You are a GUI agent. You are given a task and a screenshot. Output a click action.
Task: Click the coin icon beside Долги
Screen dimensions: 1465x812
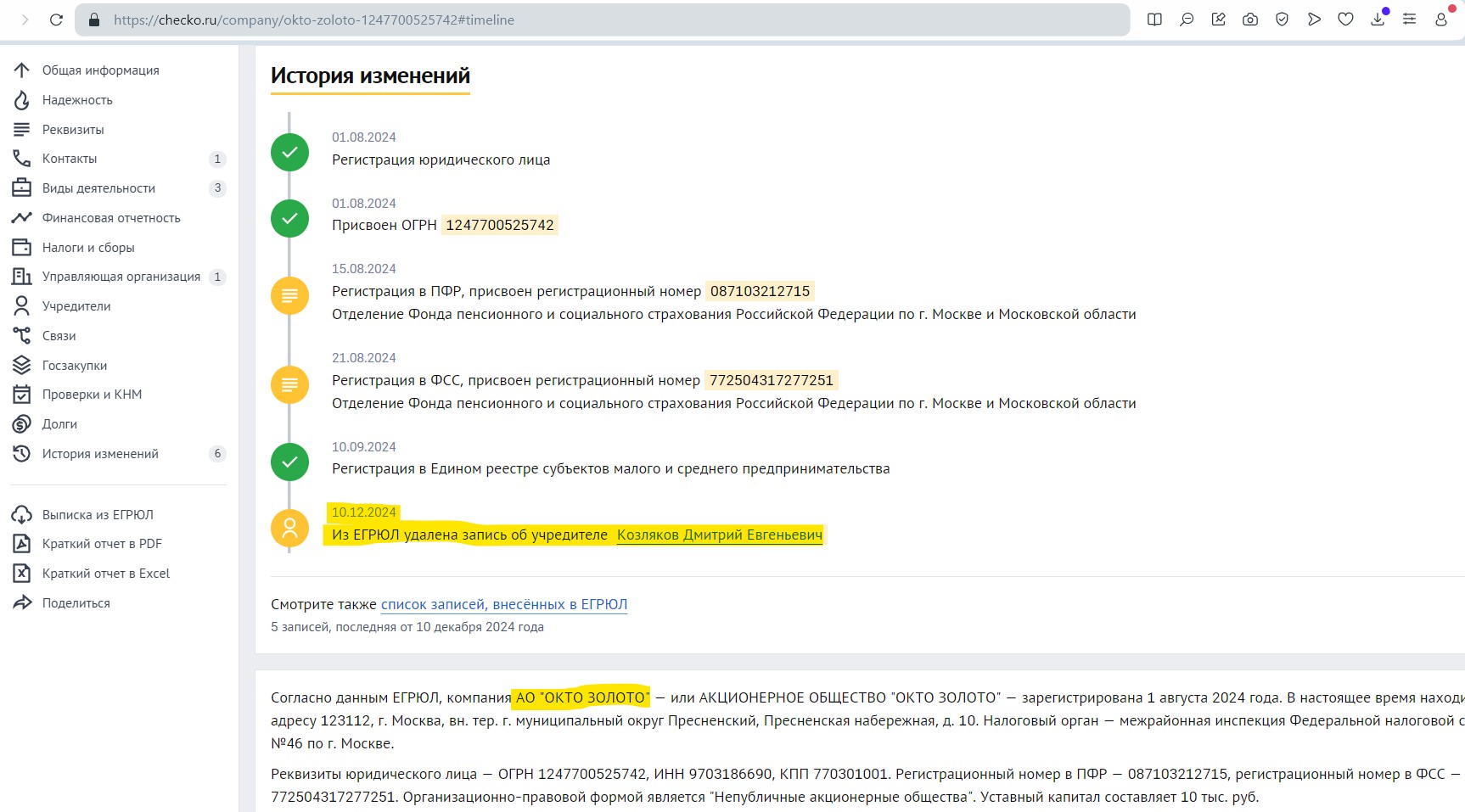[x=21, y=424]
